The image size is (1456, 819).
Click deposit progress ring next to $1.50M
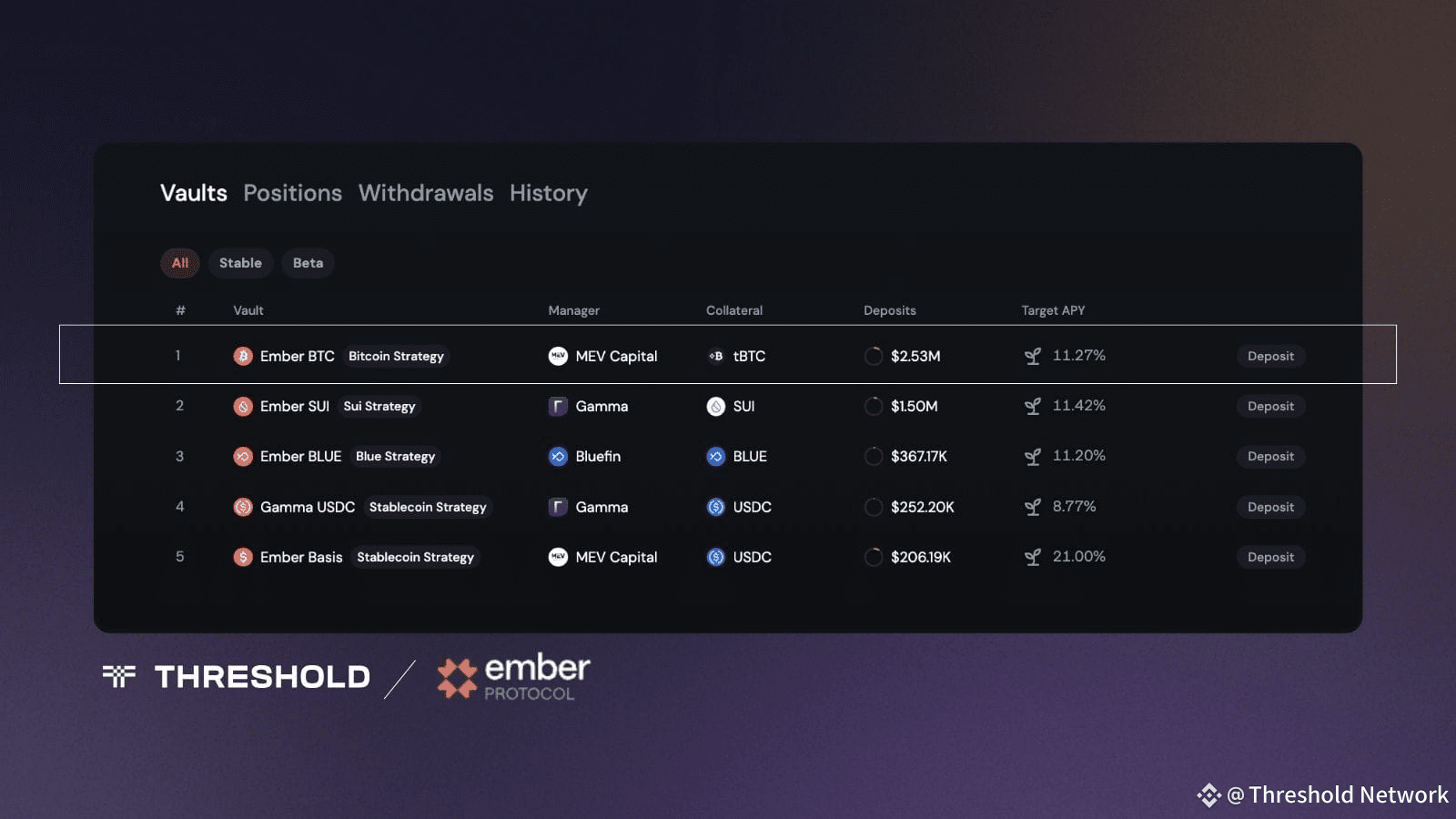click(874, 406)
